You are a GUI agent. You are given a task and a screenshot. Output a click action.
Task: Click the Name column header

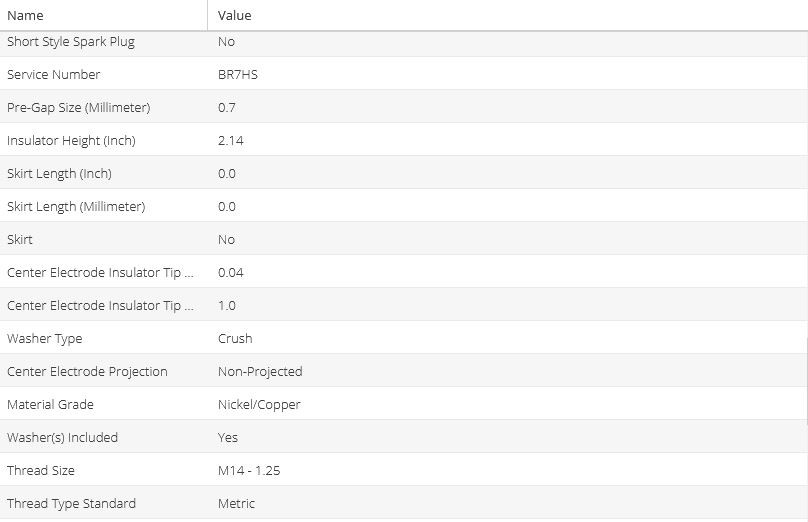click(x=25, y=16)
